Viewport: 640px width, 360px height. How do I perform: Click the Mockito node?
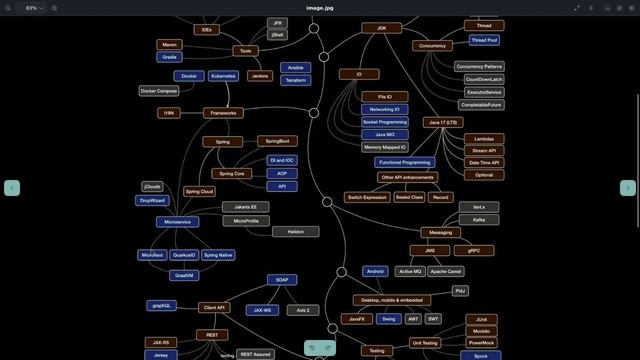tap(482, 331)
